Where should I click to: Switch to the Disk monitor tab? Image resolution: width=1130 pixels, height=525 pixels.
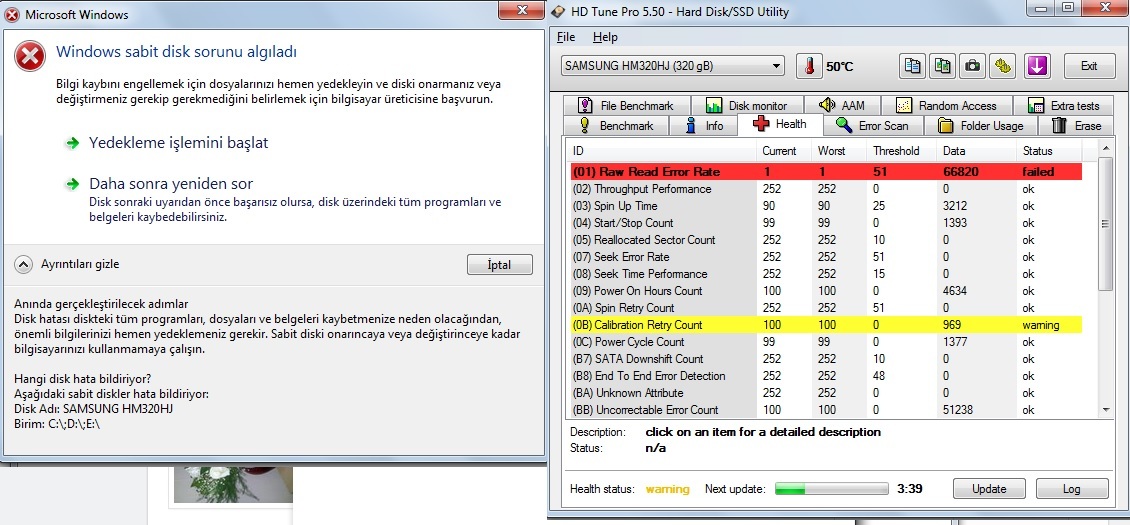click(x=747, y=105)
